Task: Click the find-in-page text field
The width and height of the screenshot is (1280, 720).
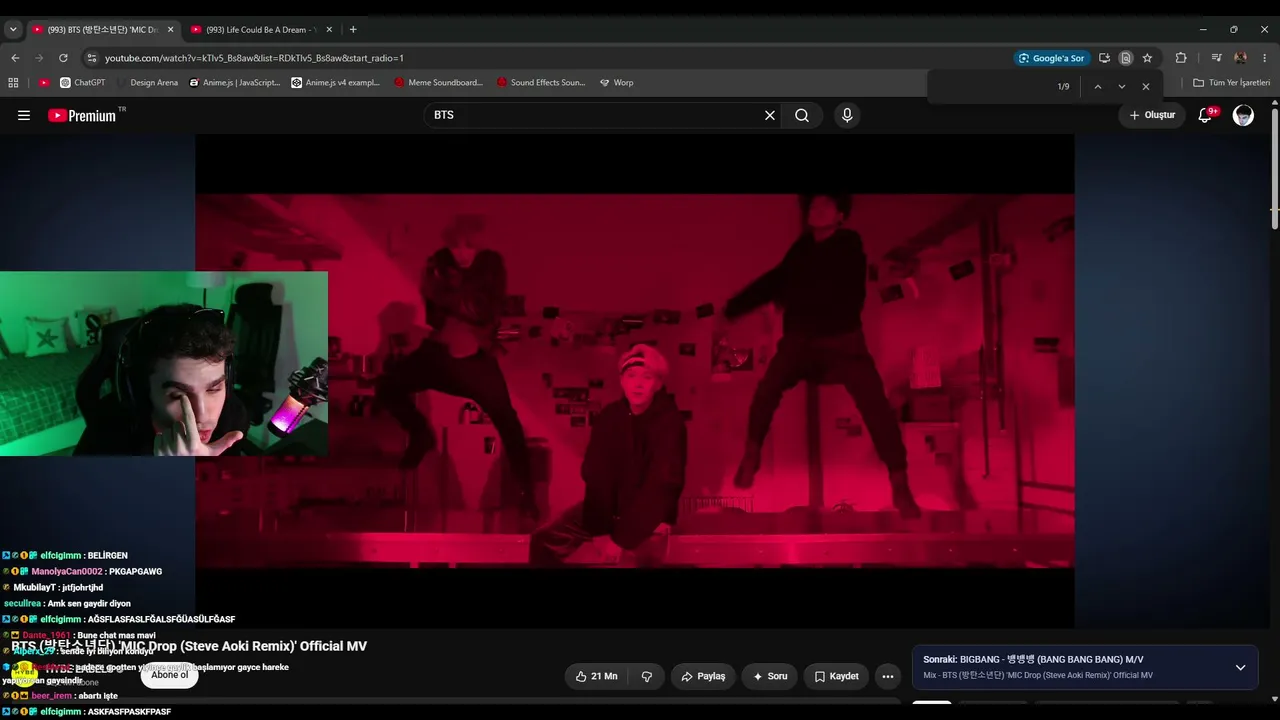Action: [x=990, y=87]
